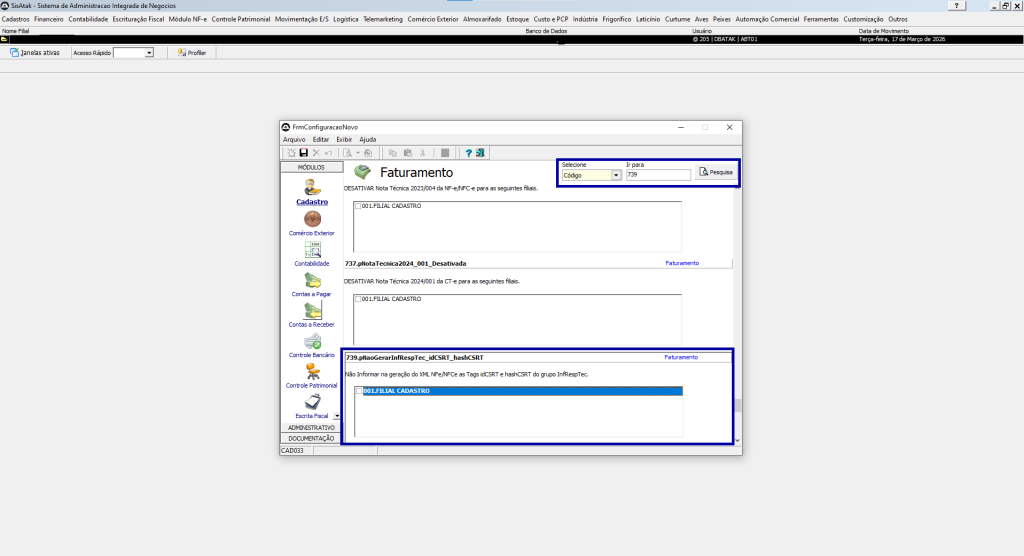The height and width of the screenshot is (556, 1024).
Task: Check 001.FILIAL CADASTRO under parameter 739
Action: click(x=359, y=391)
